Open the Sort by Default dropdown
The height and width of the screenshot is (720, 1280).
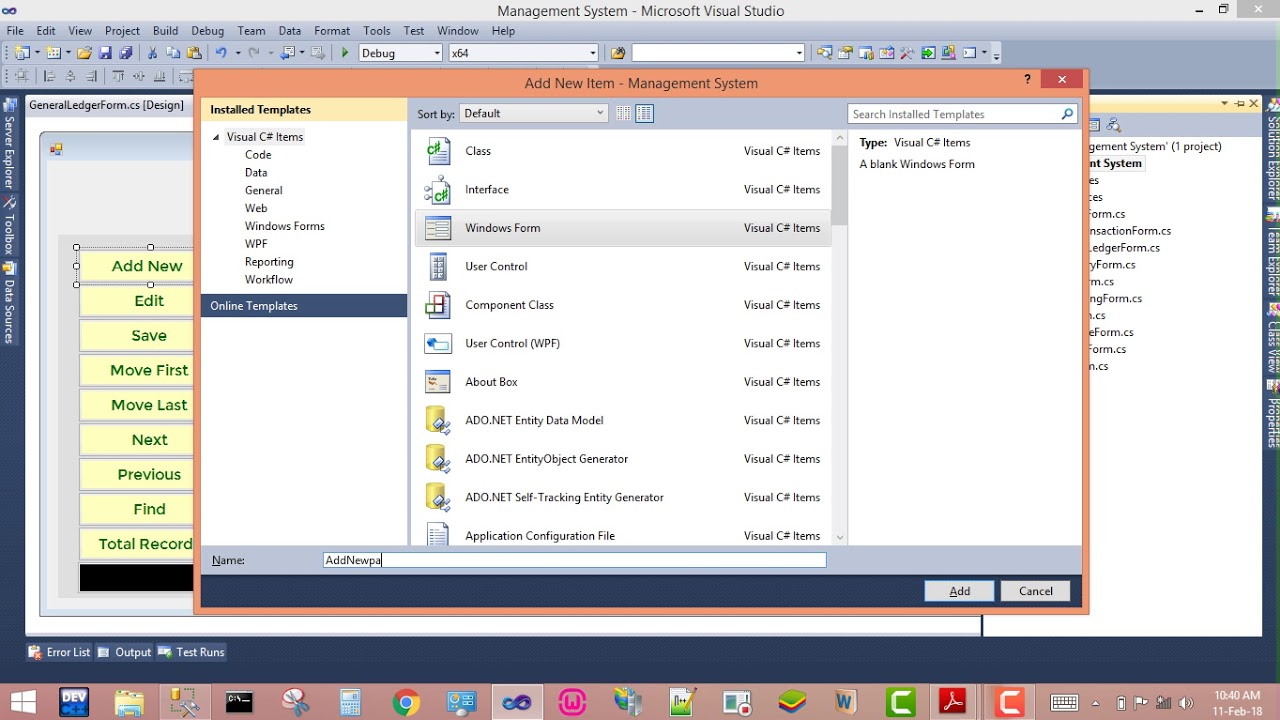[x=533, y=113]
